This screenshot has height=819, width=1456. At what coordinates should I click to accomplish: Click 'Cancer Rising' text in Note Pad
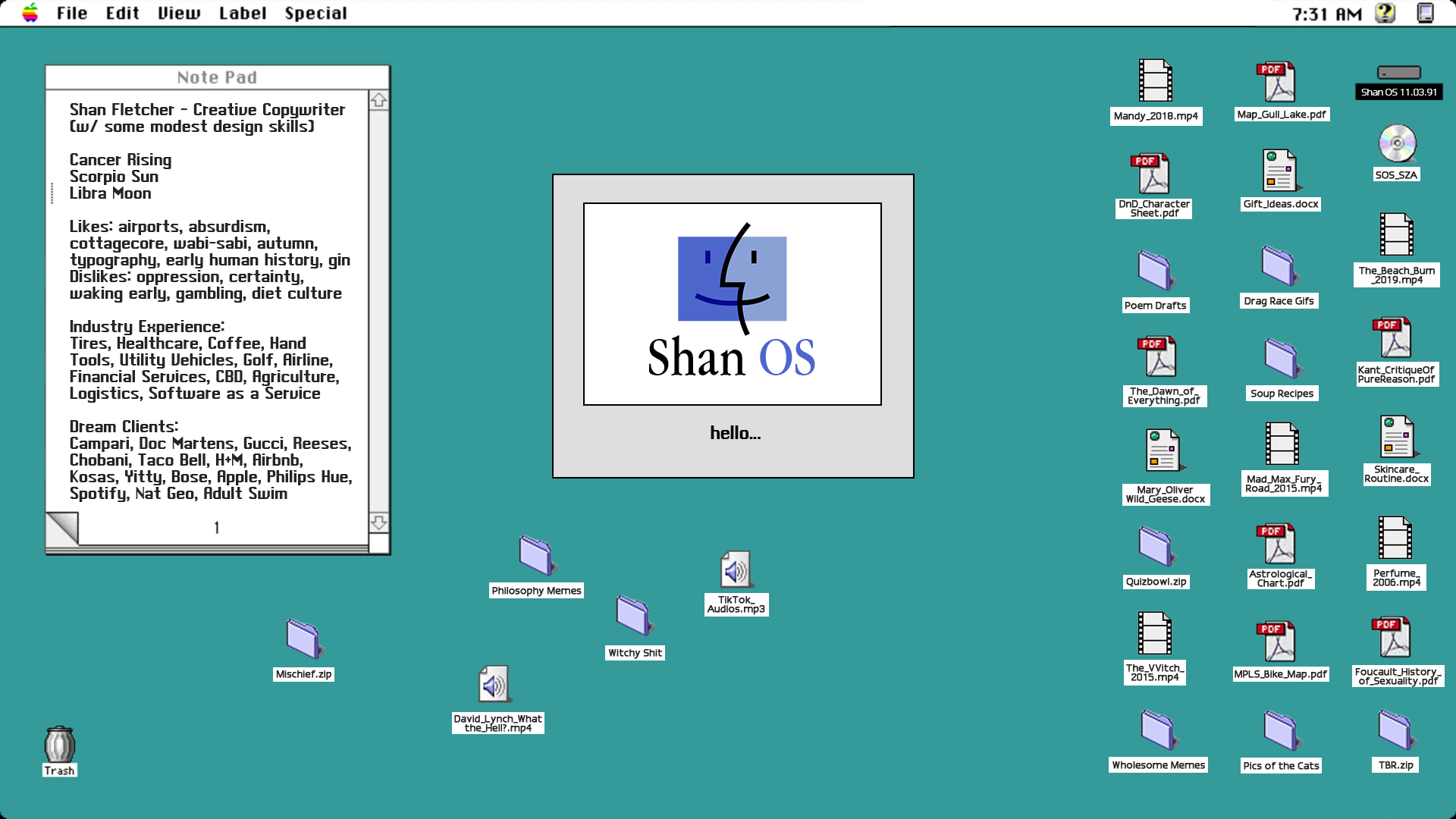pos(121,159)
